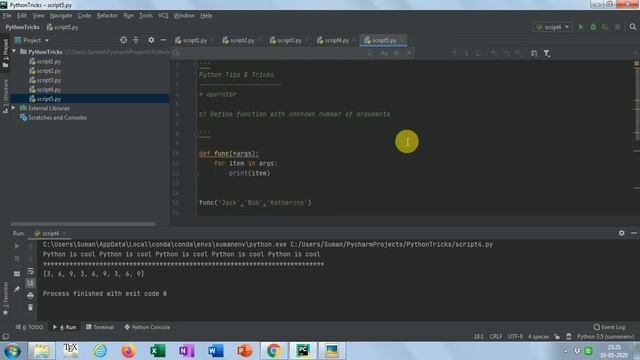Stop the process in the Run panel
This screenshot has height=360, width=640.
17,259
